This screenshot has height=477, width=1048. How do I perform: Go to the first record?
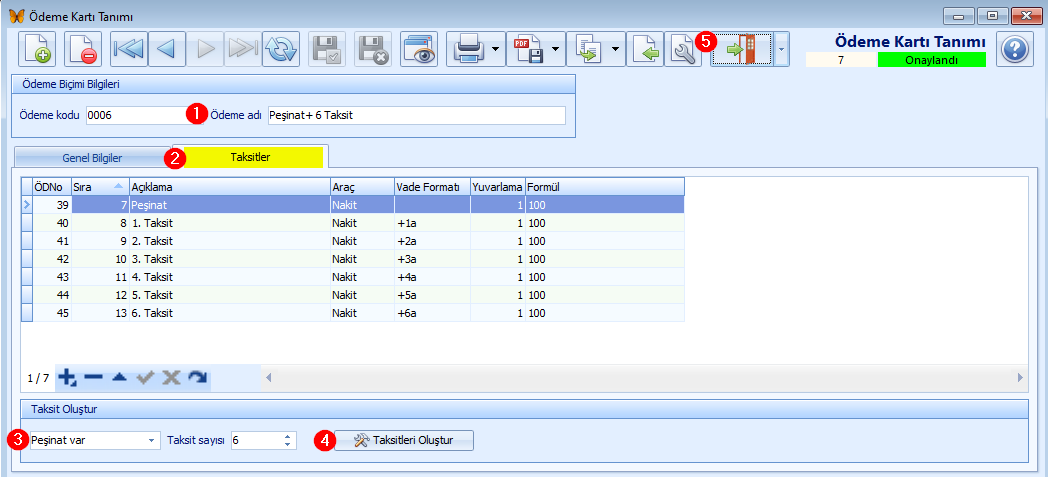pos(128,49)
